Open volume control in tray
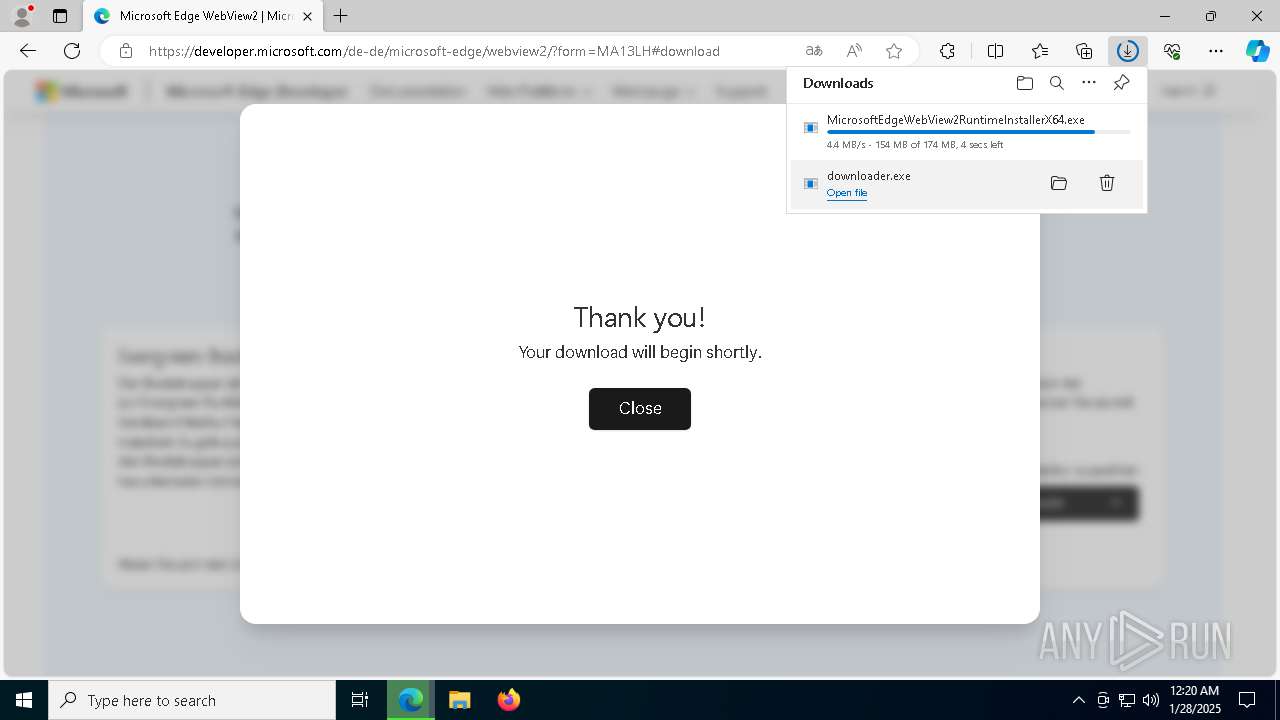Viewport: 1280px width, 720px height. [x=1150, y=700]
